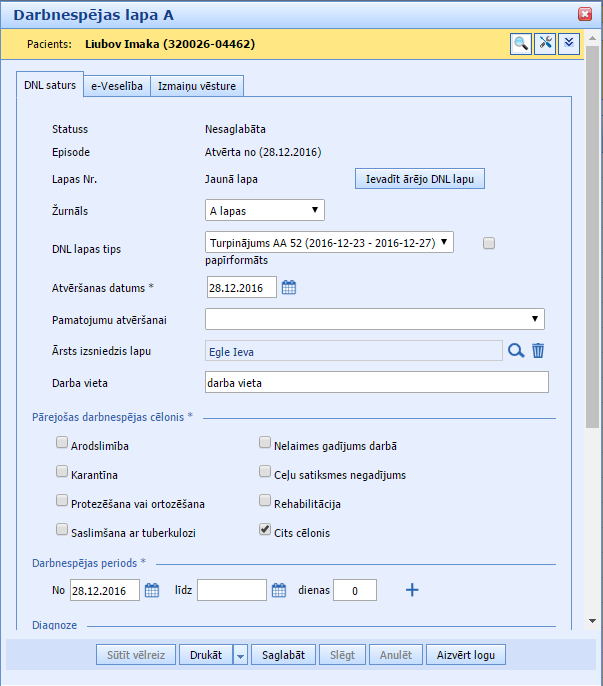Switch to the e-Veselība tab
Viewport: 603px width, 686px height.
click(x=118, y=86)
